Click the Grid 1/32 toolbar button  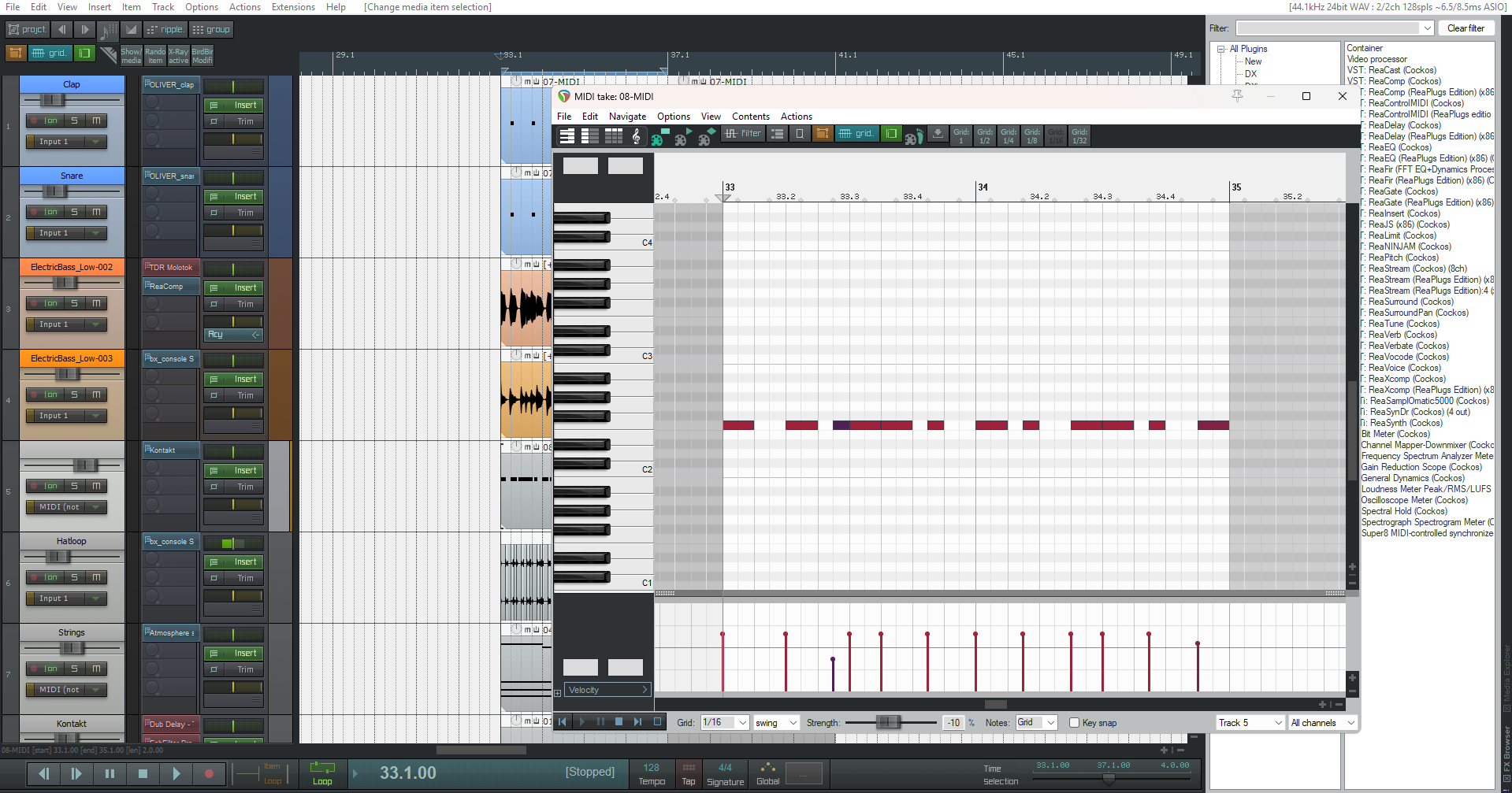coord(1079,135)
